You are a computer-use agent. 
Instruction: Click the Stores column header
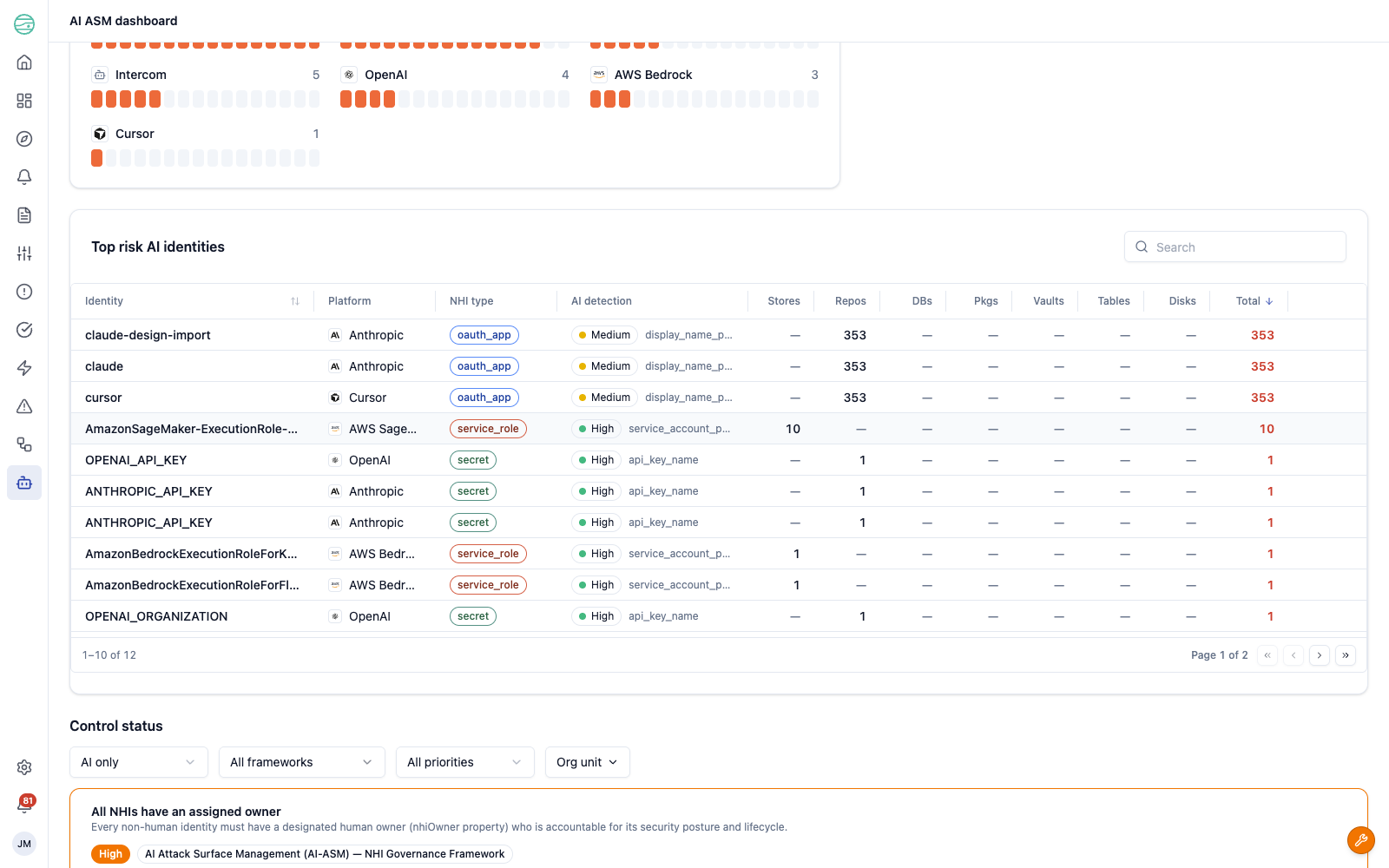[784, 301]
